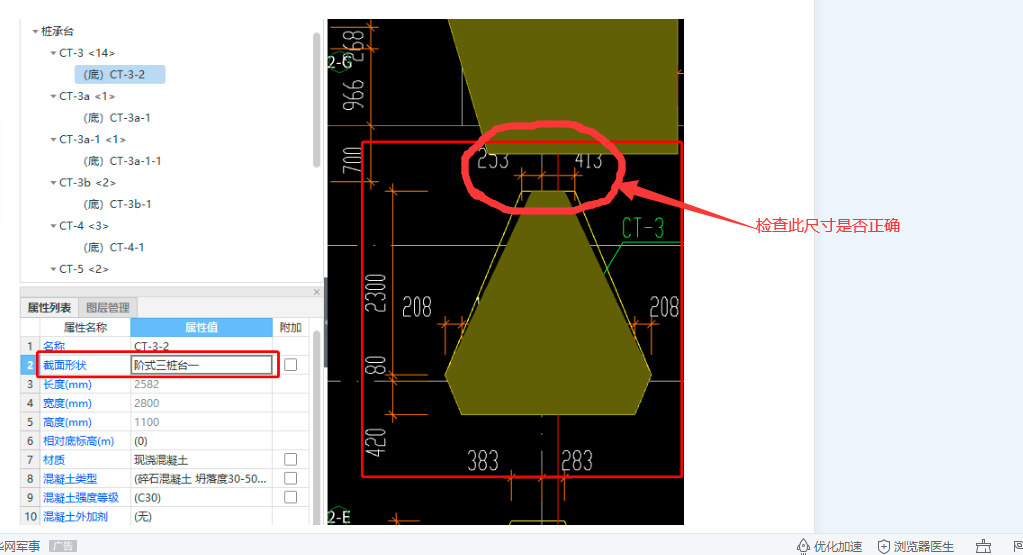Image resolution: width=1023 pixels, height=555 pixels.
Task: Click the 长度(mm) property name
Action: point(67,384)
